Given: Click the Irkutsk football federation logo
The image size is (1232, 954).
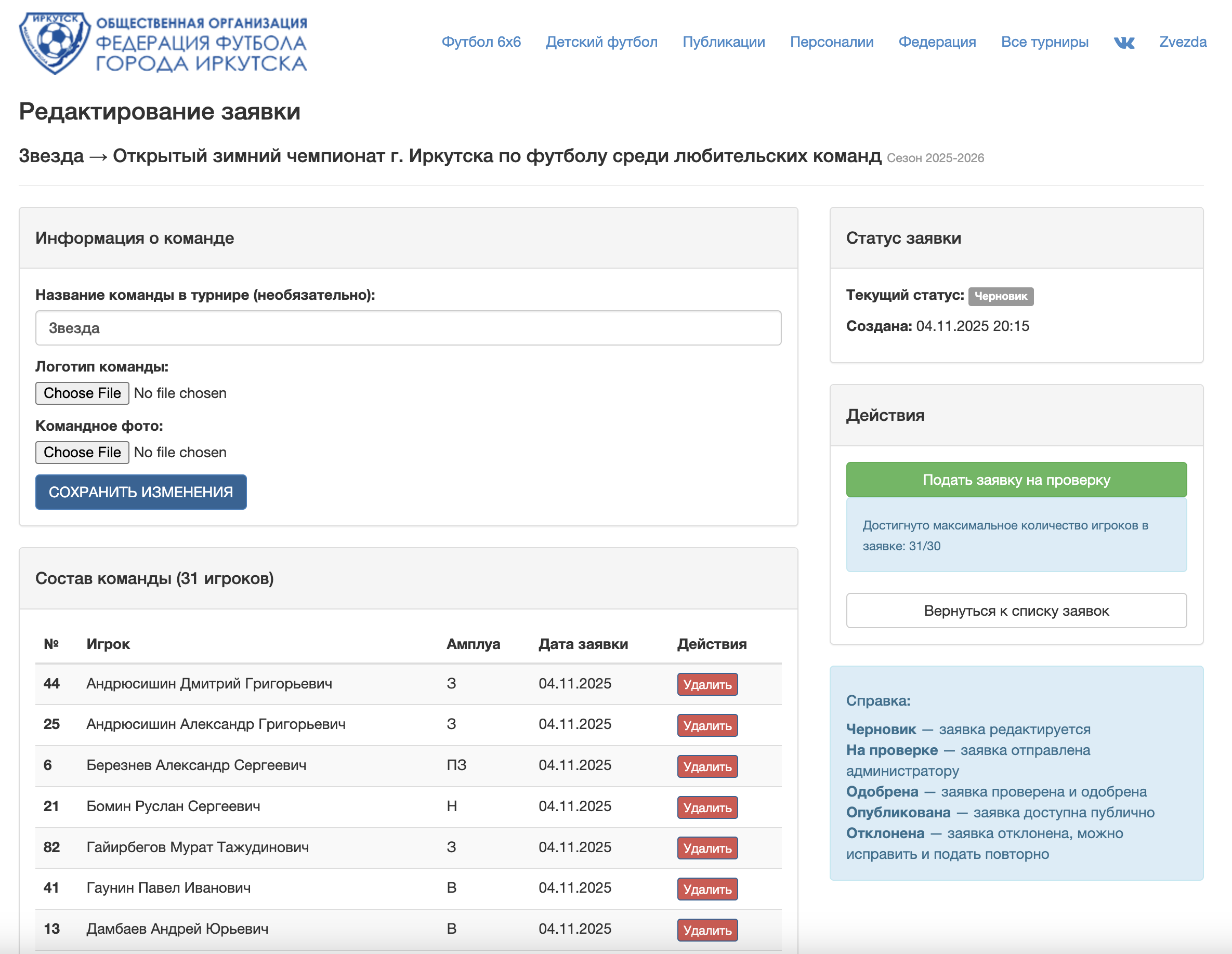Looking at the screenshot, I should point(163,43).
